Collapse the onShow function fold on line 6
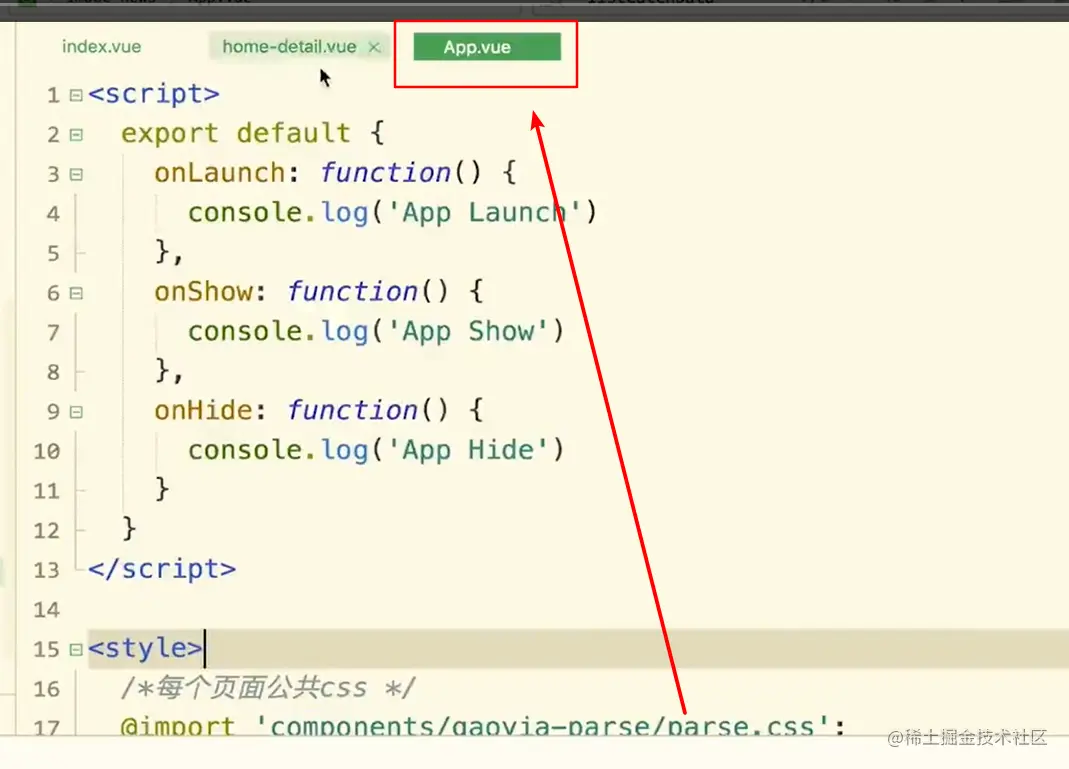1069x769 pixels. pos(76,293)
